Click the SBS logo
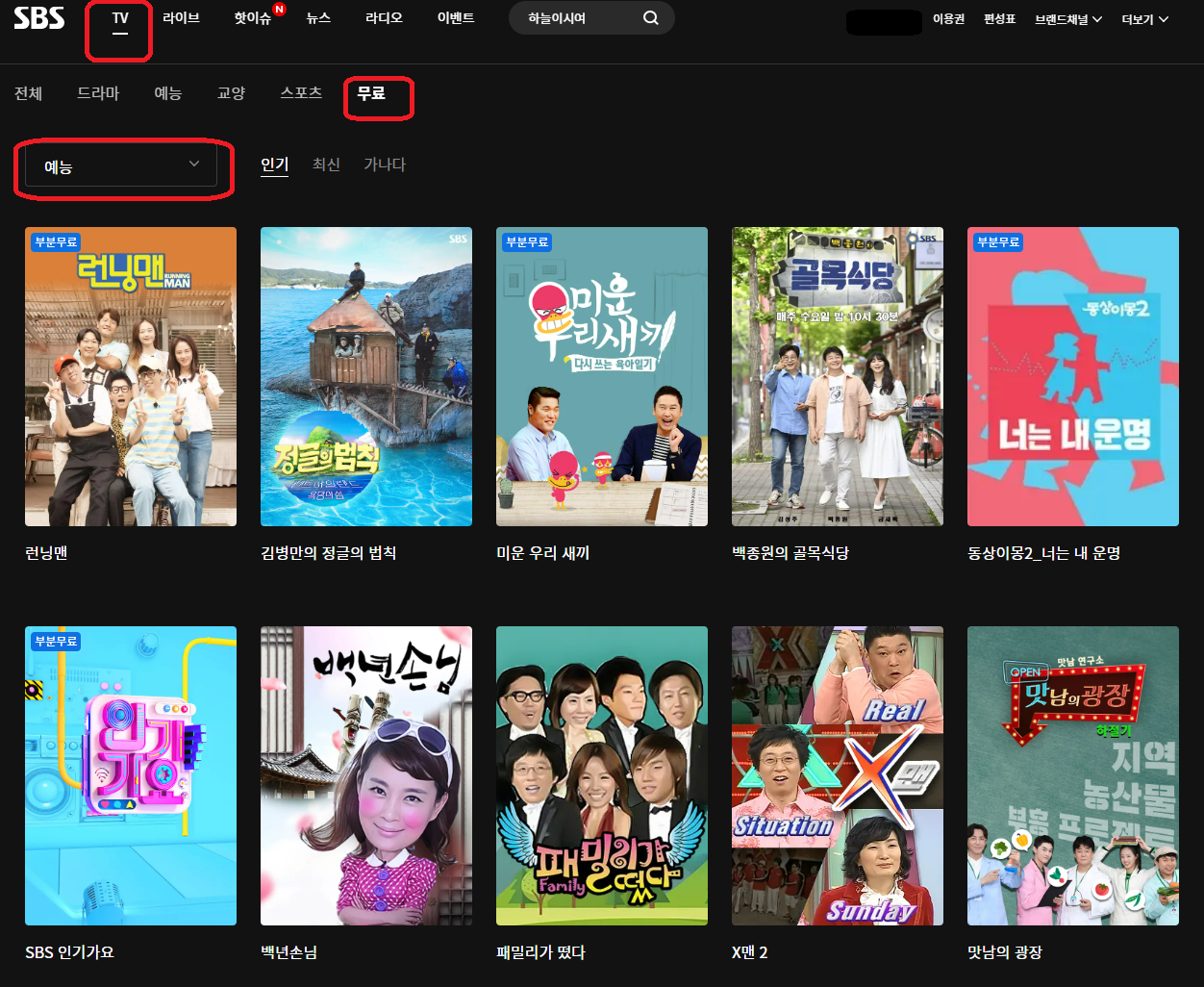1204x987 pixels. (39, 17)
